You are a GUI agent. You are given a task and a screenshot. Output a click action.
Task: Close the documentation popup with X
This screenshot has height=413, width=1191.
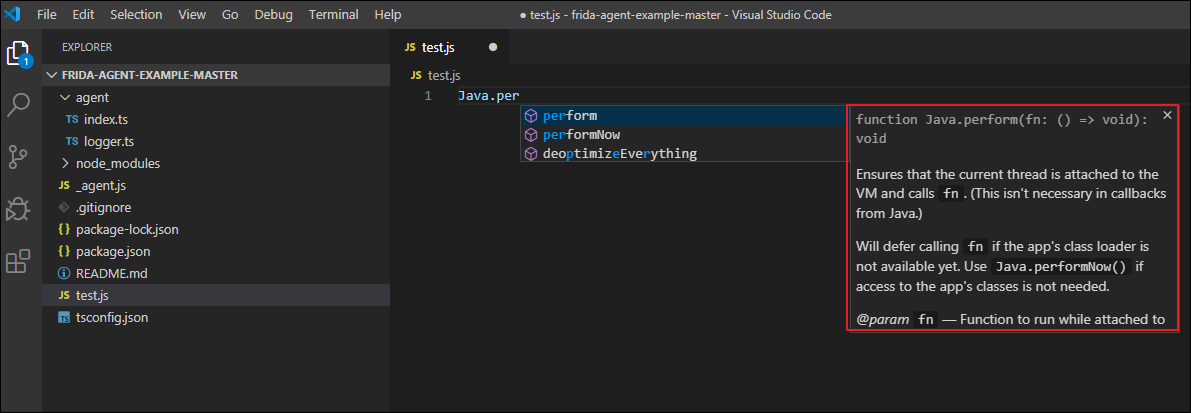pyautogui.click(x=1167, y=115)
